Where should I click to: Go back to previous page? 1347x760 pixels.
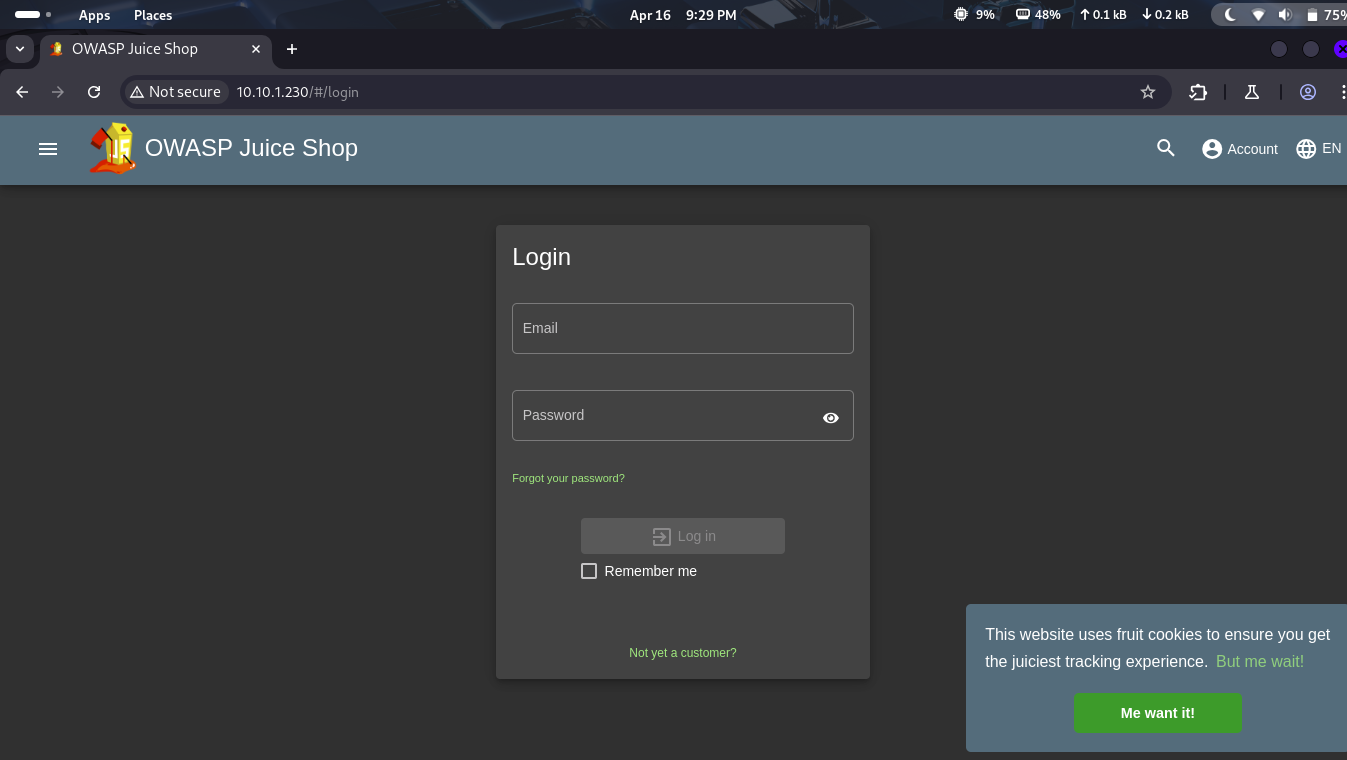pyautogui.click(x=22, y=92)
